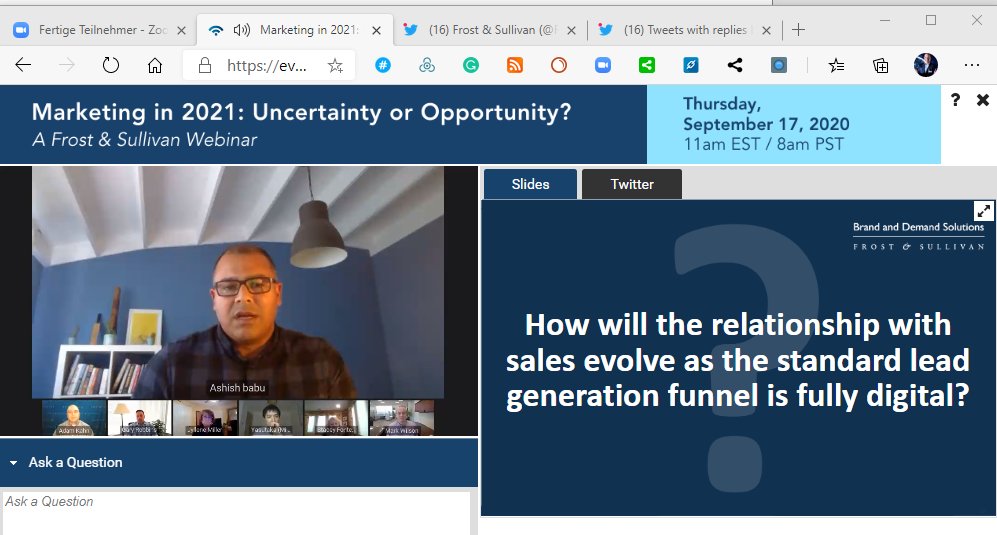Show the Slides panel tab

(530, 184)
